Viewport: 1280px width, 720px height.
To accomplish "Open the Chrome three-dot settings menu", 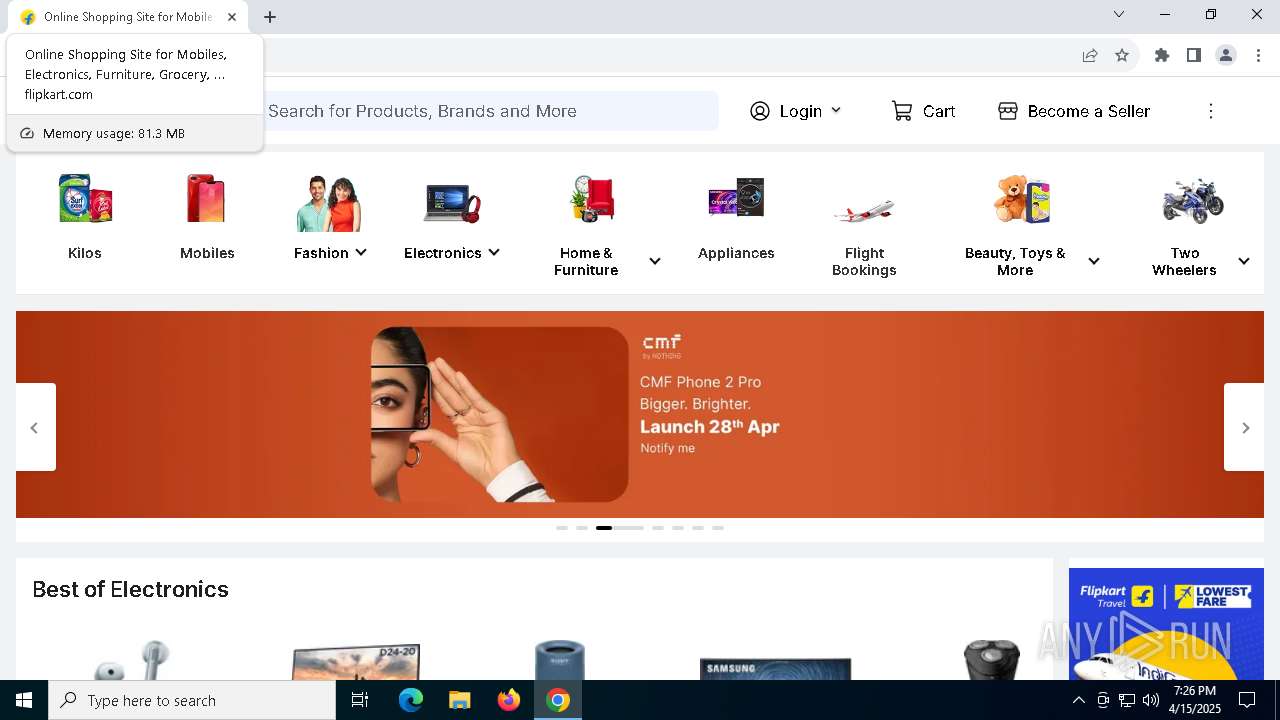I will [1259, 55].
